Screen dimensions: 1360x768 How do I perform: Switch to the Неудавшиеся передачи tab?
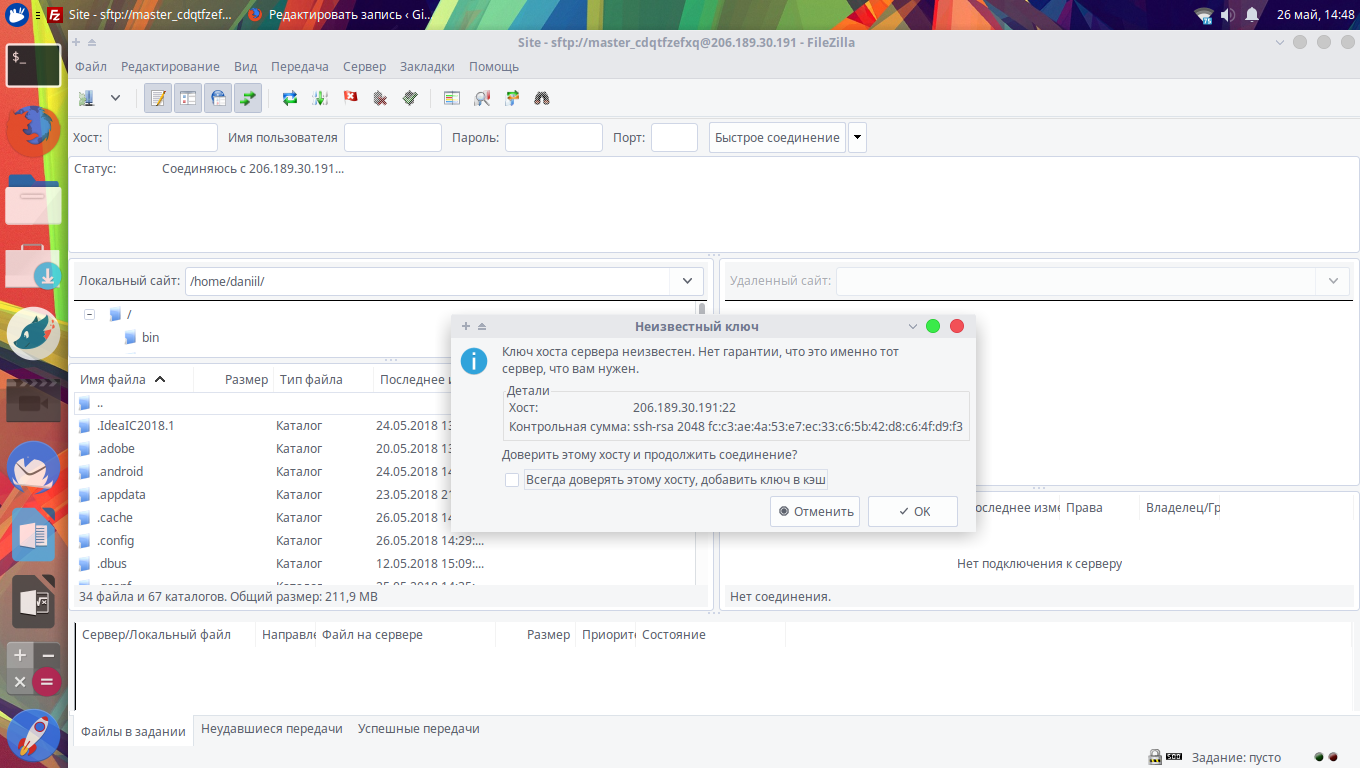[x=272, y=729]
